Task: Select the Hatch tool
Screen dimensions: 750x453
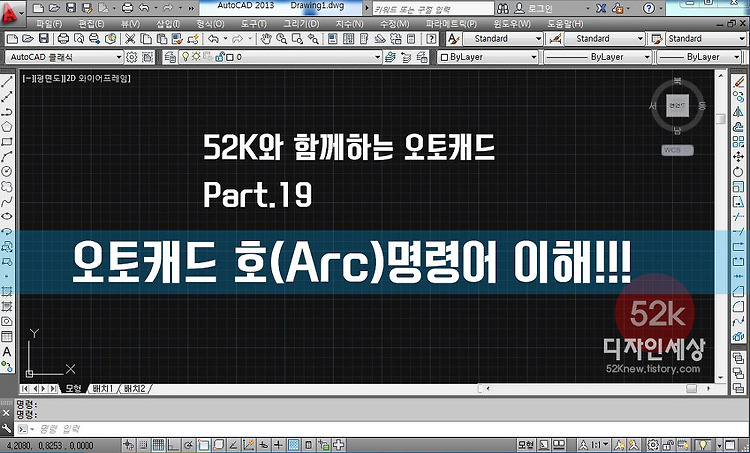Action: (x=7, y=290)
